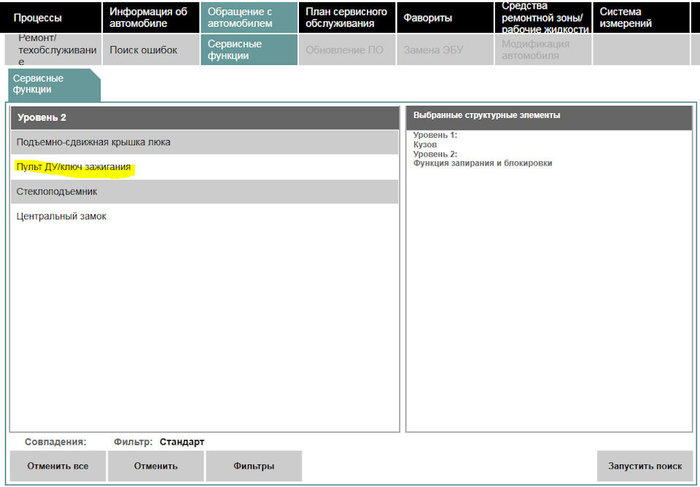
Task: Open the Процессы top menu tab
Action: click(52, 18)
